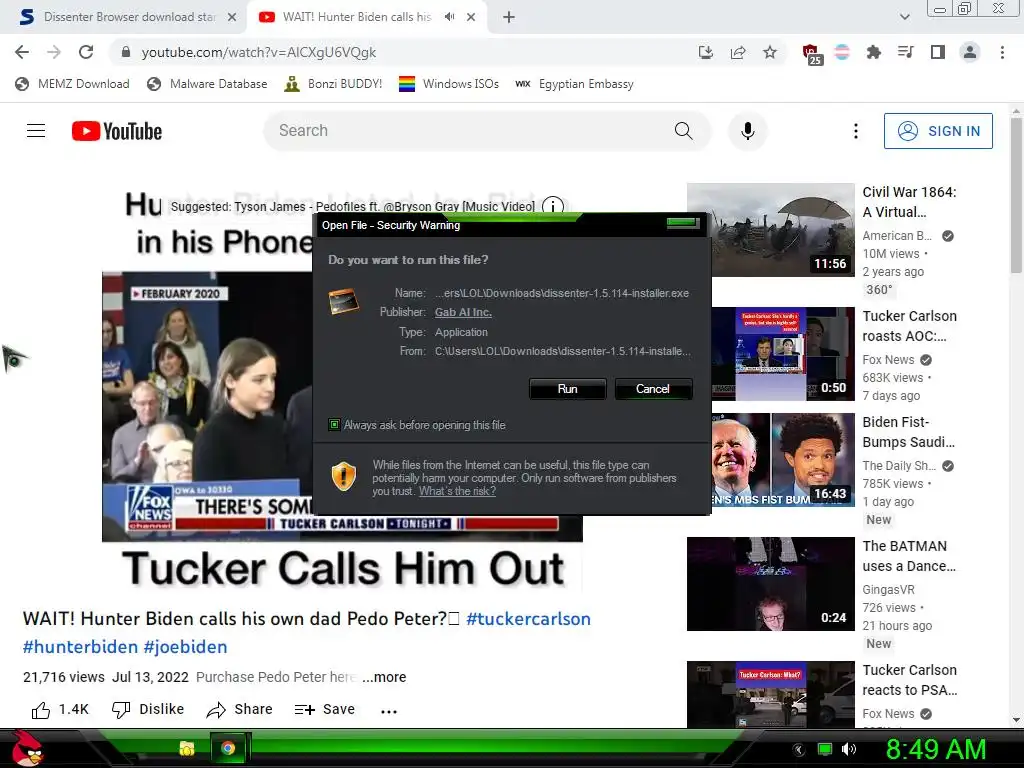Open Civil War 1864 video thumbnail
This screenshot has height=768, width=1024.
pyautogui.click(x=771, y=230)
